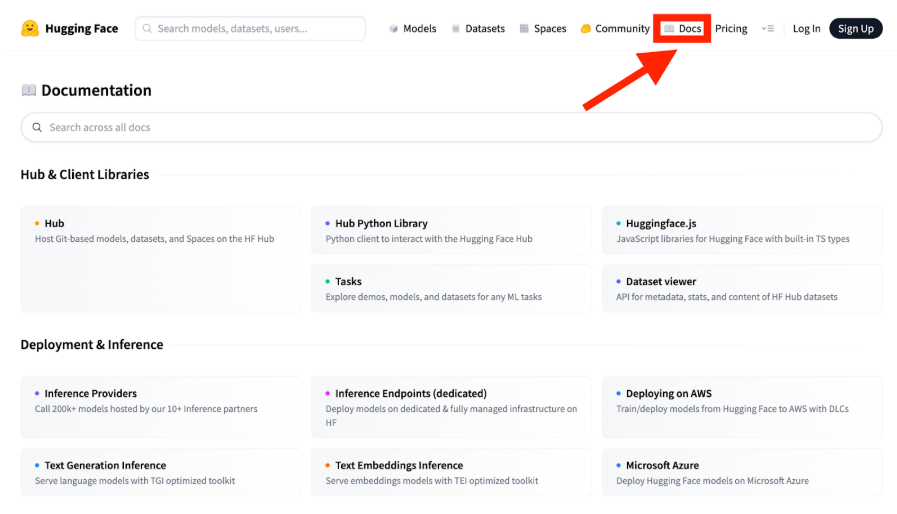
Task: Click the Docs book icon in navbar
Action: click(x=669, y=29)
